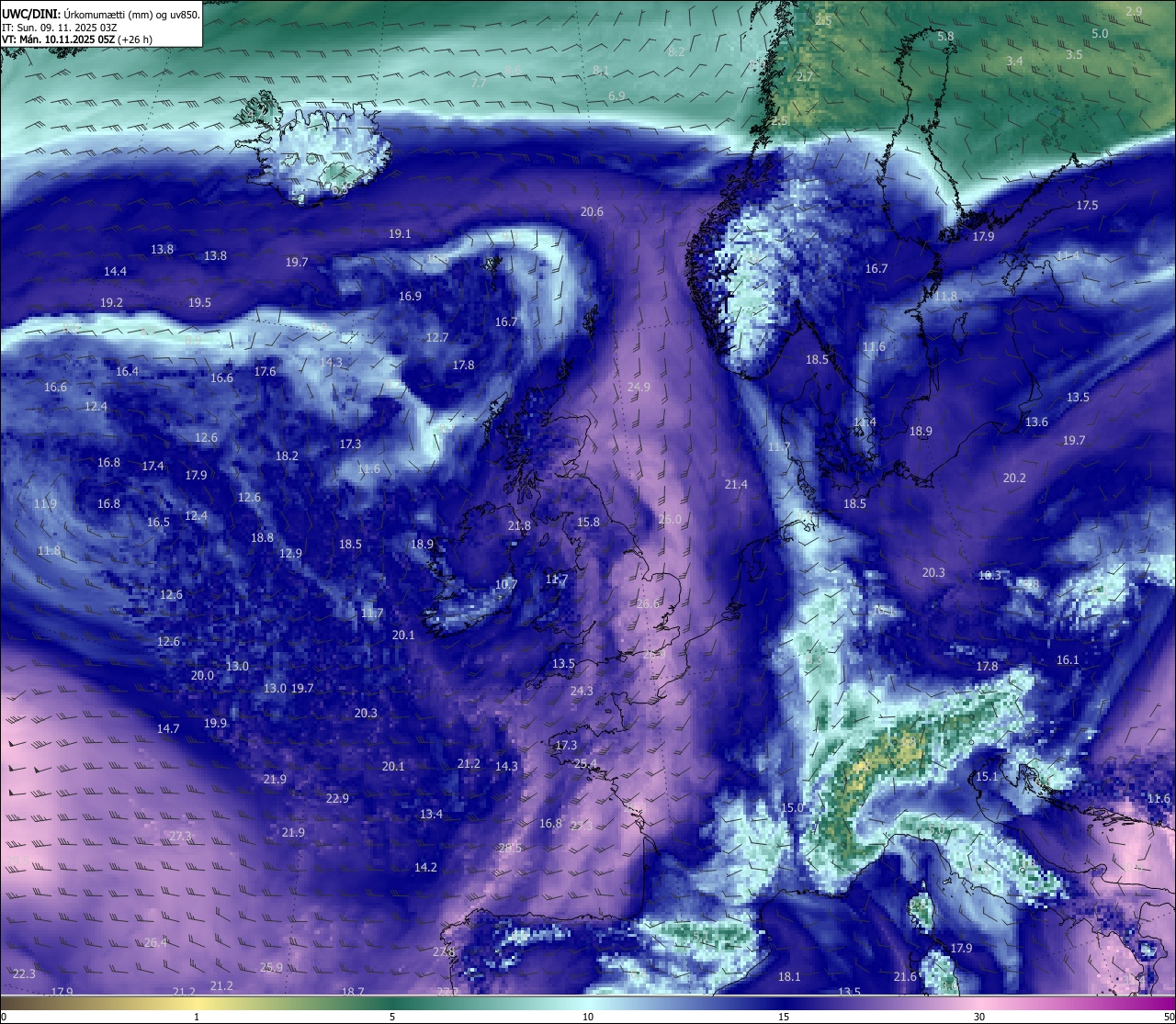Click the 15.0 value over the Alps
Viewport: 1176px width, 1024px height.
(x=792, y=807)
